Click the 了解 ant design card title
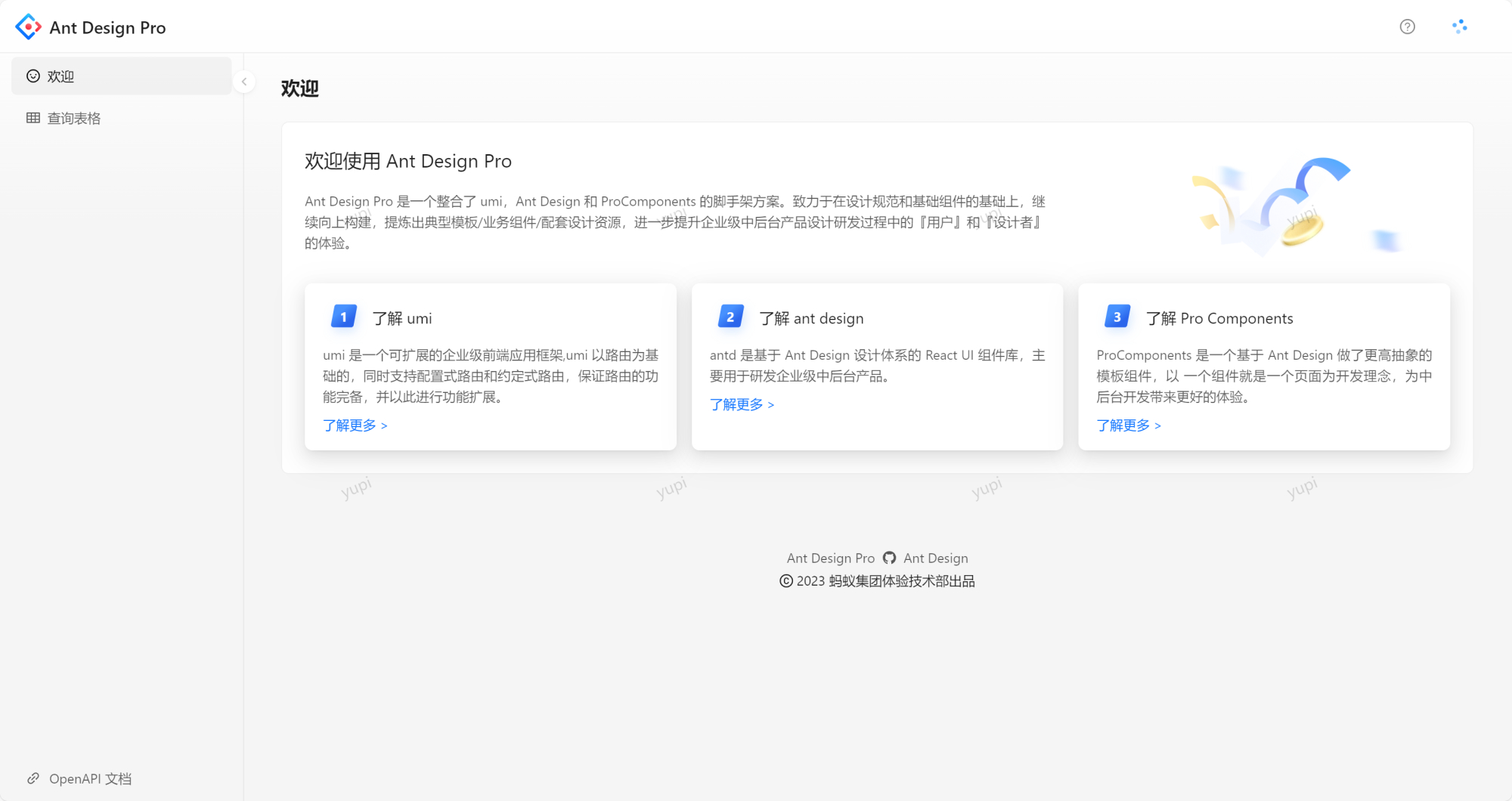This screenshot has width=1512, height=801. [812, 318]
